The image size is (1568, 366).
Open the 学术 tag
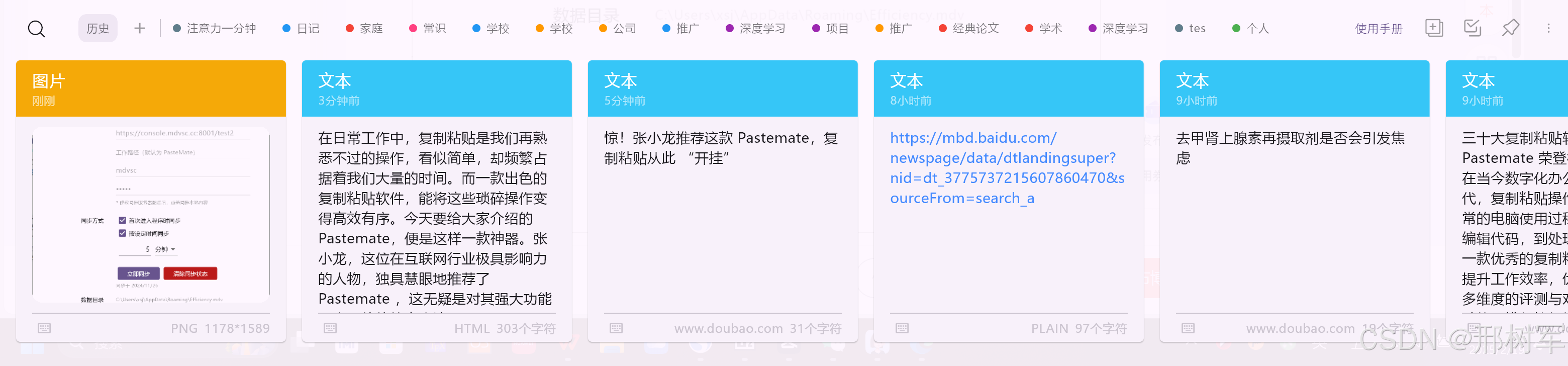click(x=1044, y=29)
